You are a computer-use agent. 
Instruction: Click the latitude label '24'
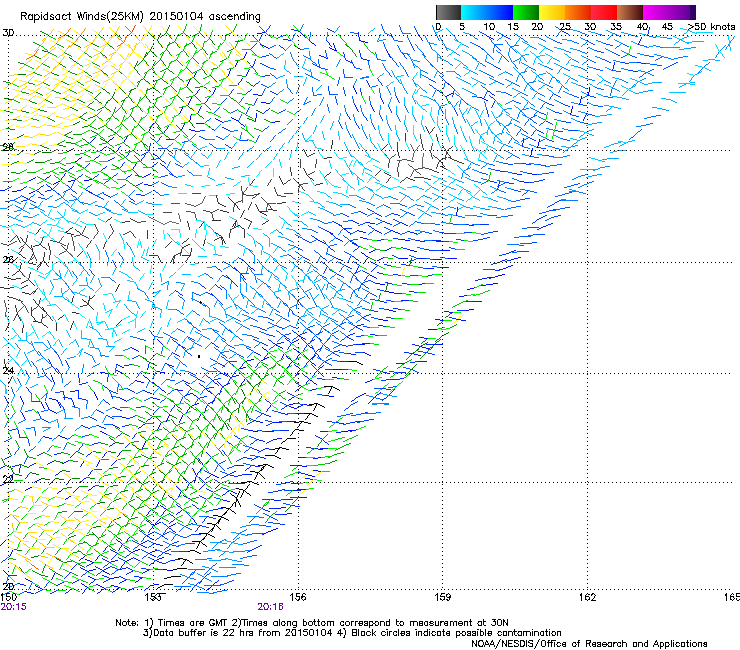click(x=8, y=371)
